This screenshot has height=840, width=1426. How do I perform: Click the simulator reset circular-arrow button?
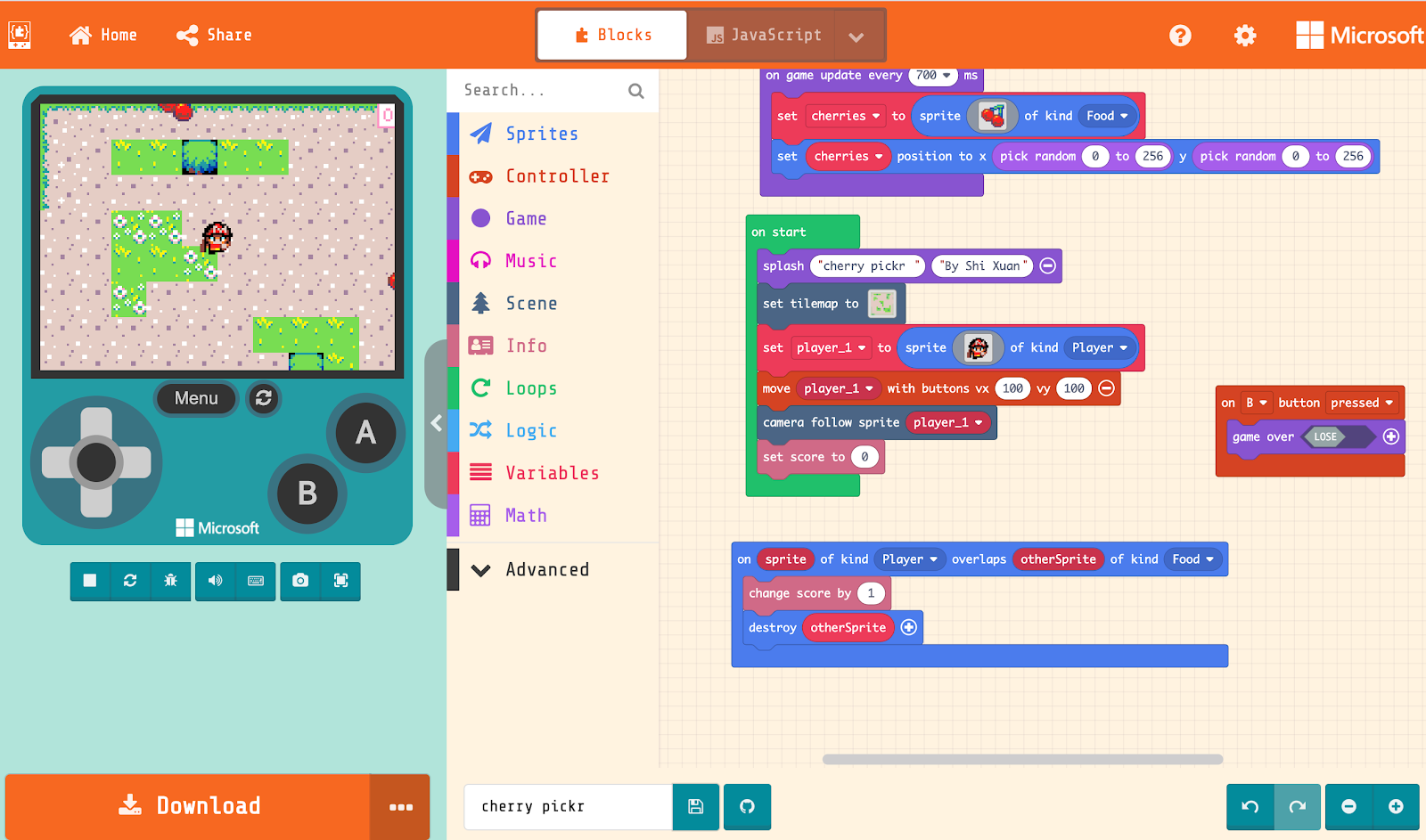pos(263,398)
